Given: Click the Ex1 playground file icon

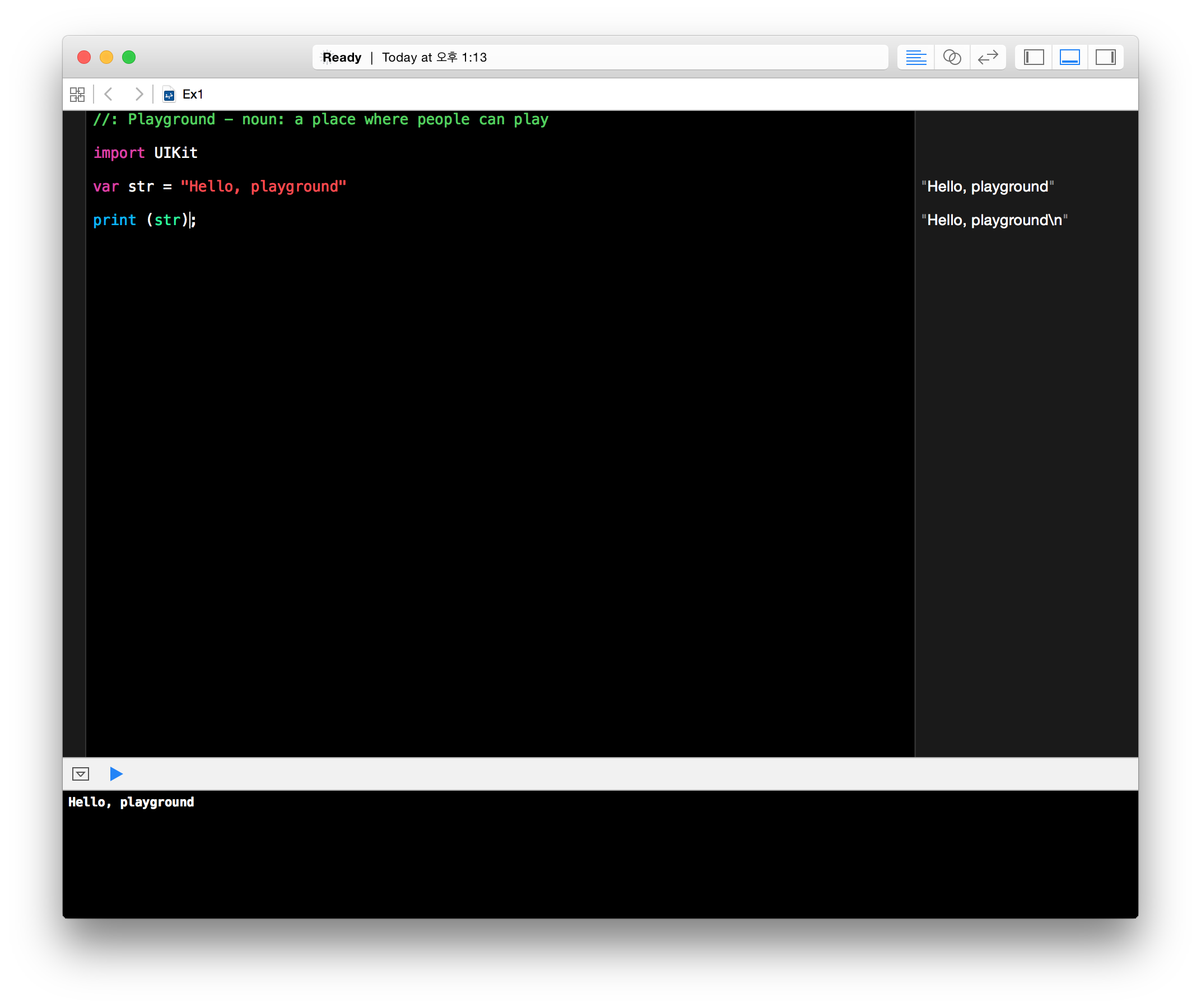Looking at the screenshot, I should (x=169, y=94).
